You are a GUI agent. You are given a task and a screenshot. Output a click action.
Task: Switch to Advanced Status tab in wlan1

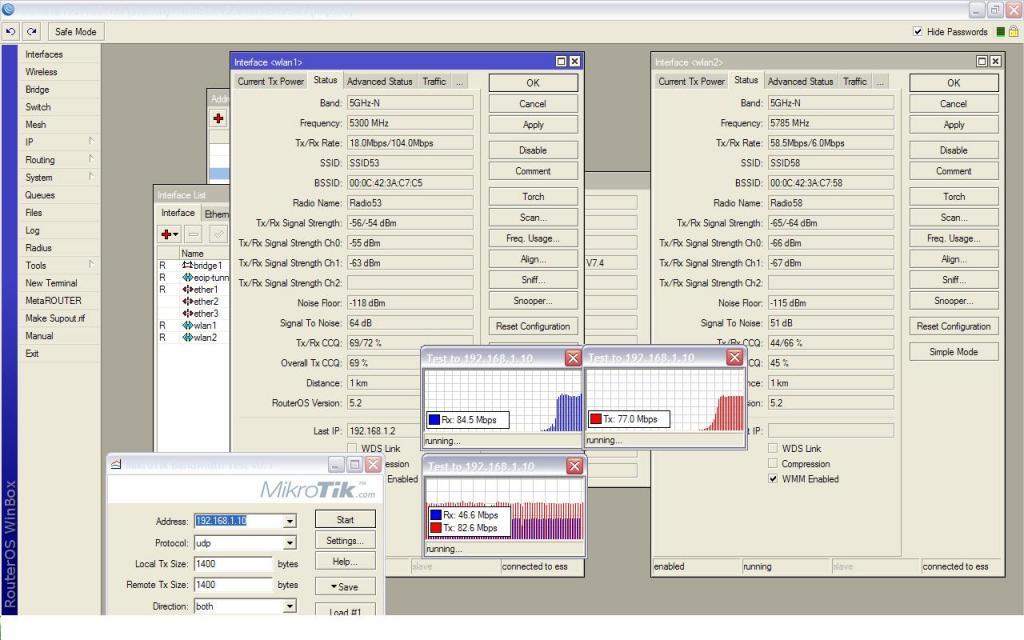click(379, 81)
